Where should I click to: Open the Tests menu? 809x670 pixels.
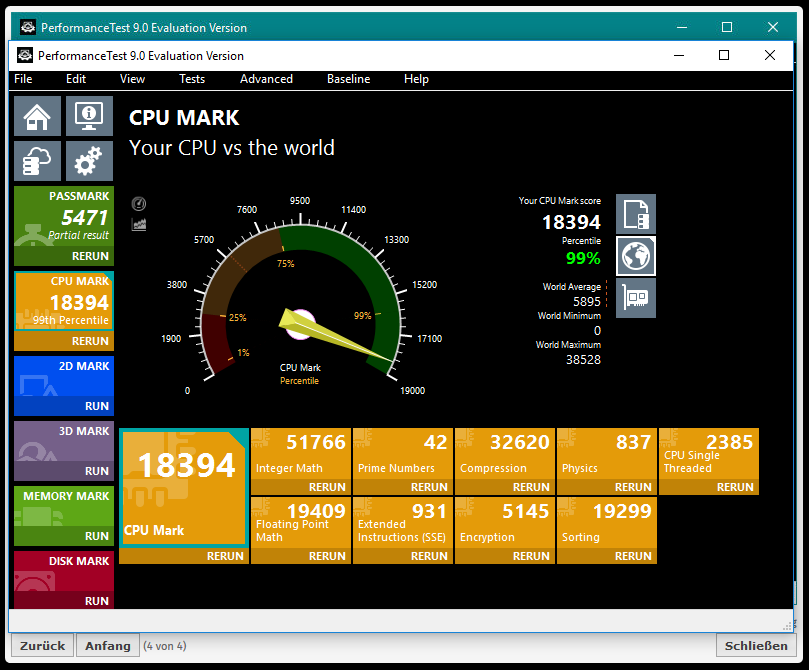coord(192,79)
